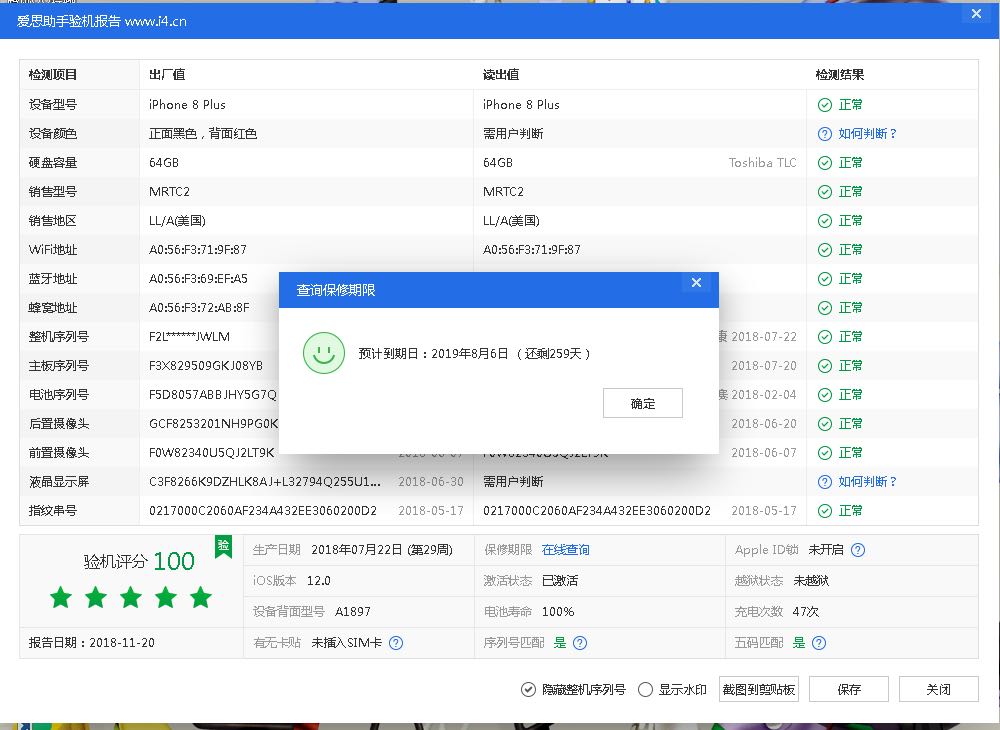This screenshot has width=1000, height=730.
Task: Click the 保存 button
Action: (849, 689)
